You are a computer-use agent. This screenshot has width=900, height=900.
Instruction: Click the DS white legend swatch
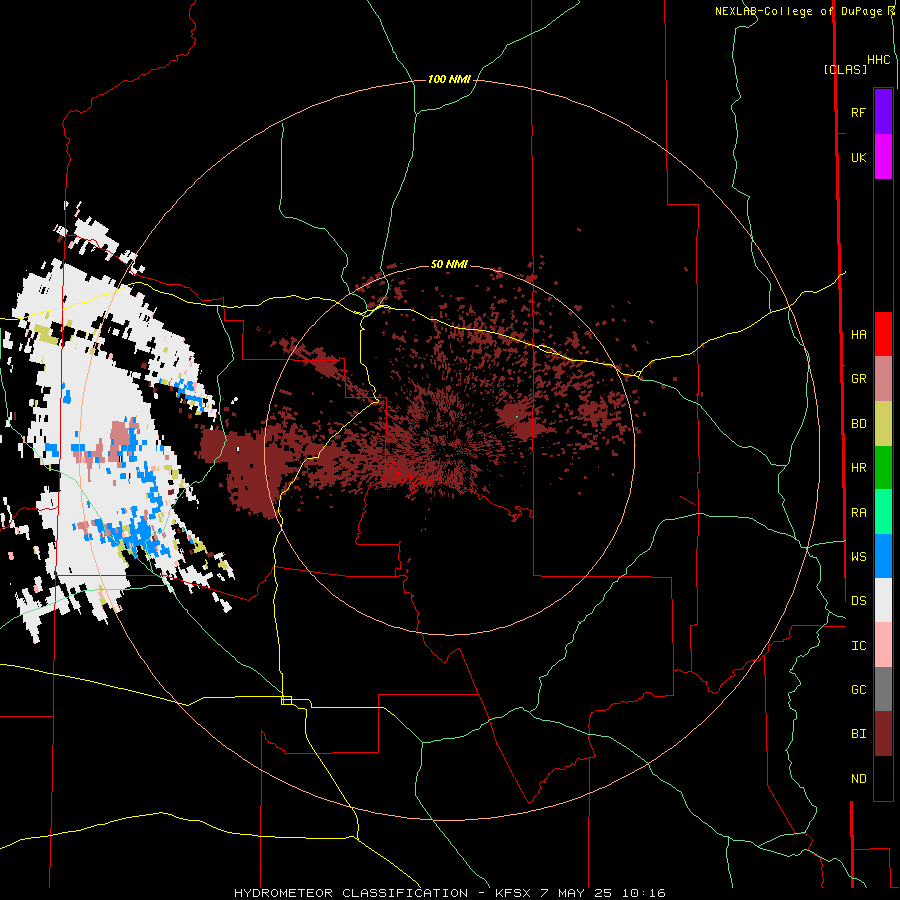pos(883,600)
